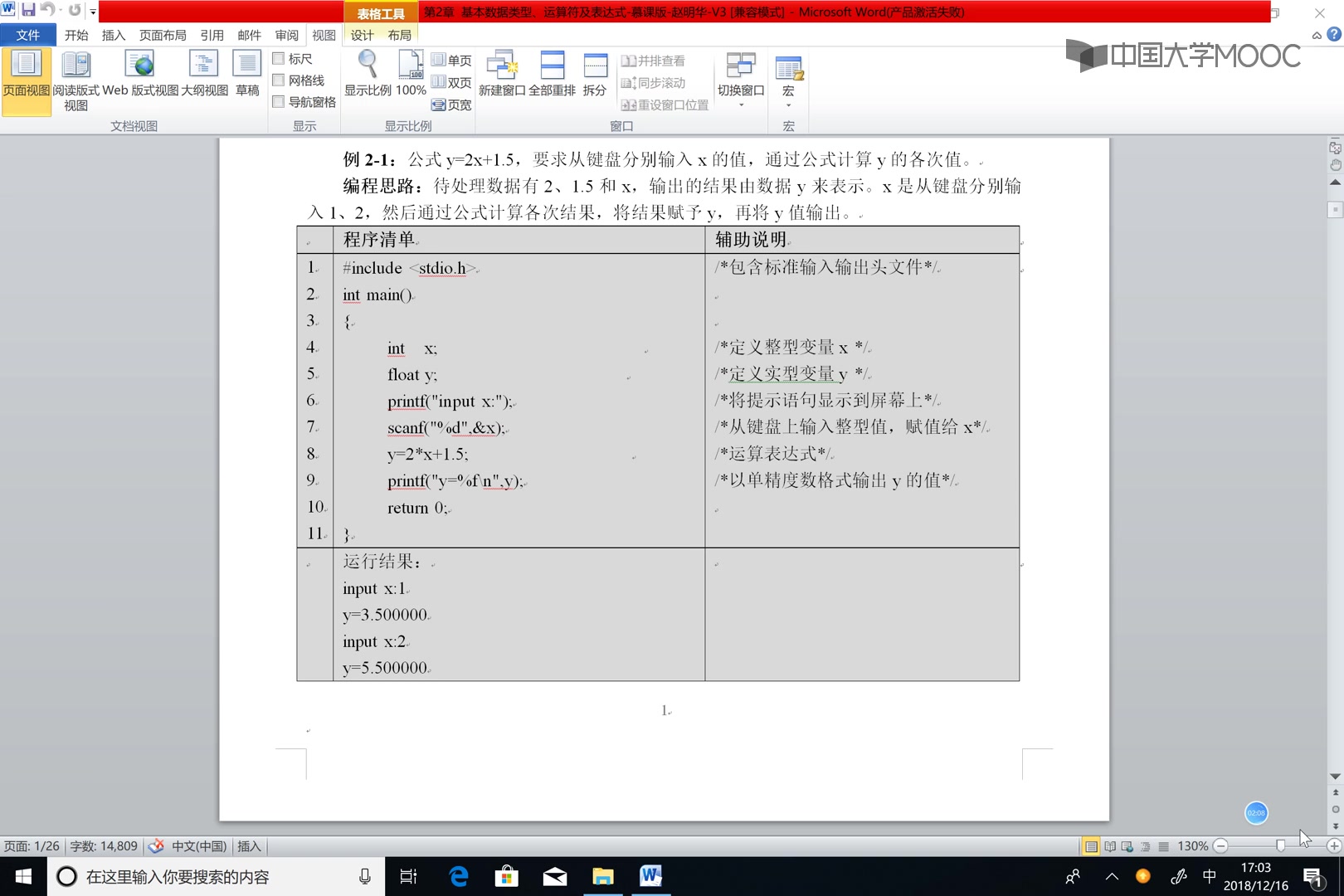Open the 表格工具 设计 tab

(x=363, y=35)
